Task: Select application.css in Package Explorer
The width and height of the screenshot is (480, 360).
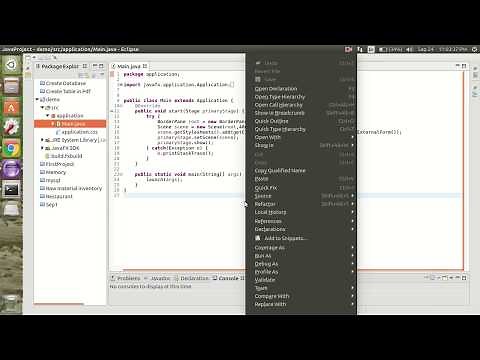Action: pyautogui.click(x=77, y=132)
